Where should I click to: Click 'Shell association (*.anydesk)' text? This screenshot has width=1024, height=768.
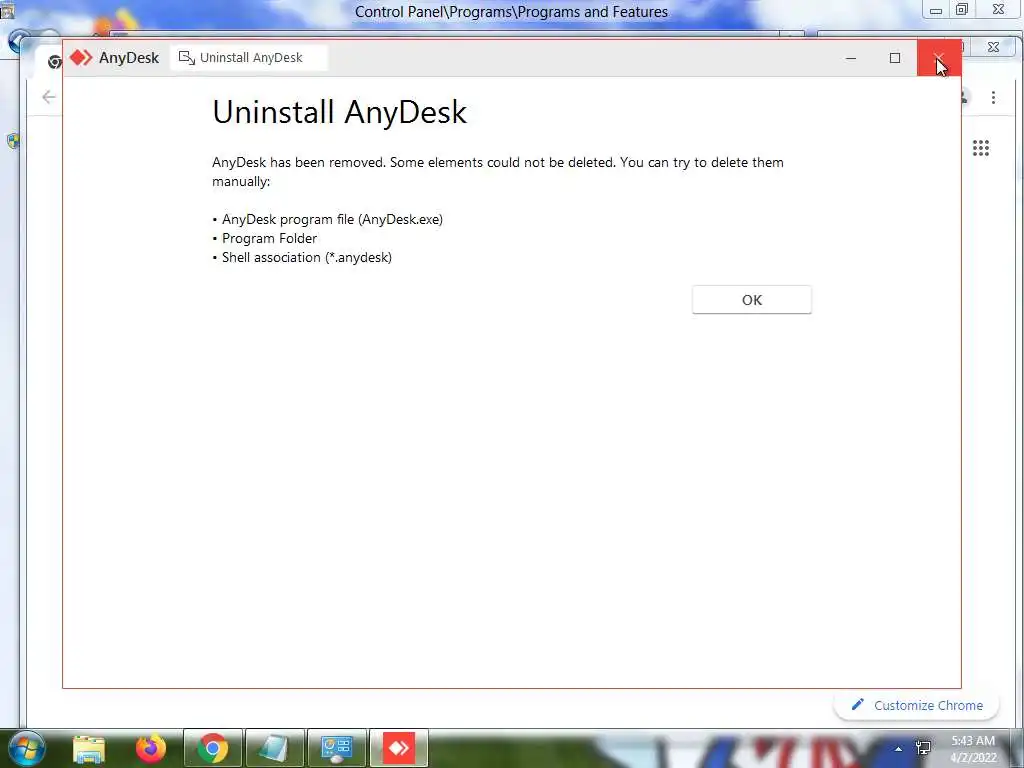306,257
